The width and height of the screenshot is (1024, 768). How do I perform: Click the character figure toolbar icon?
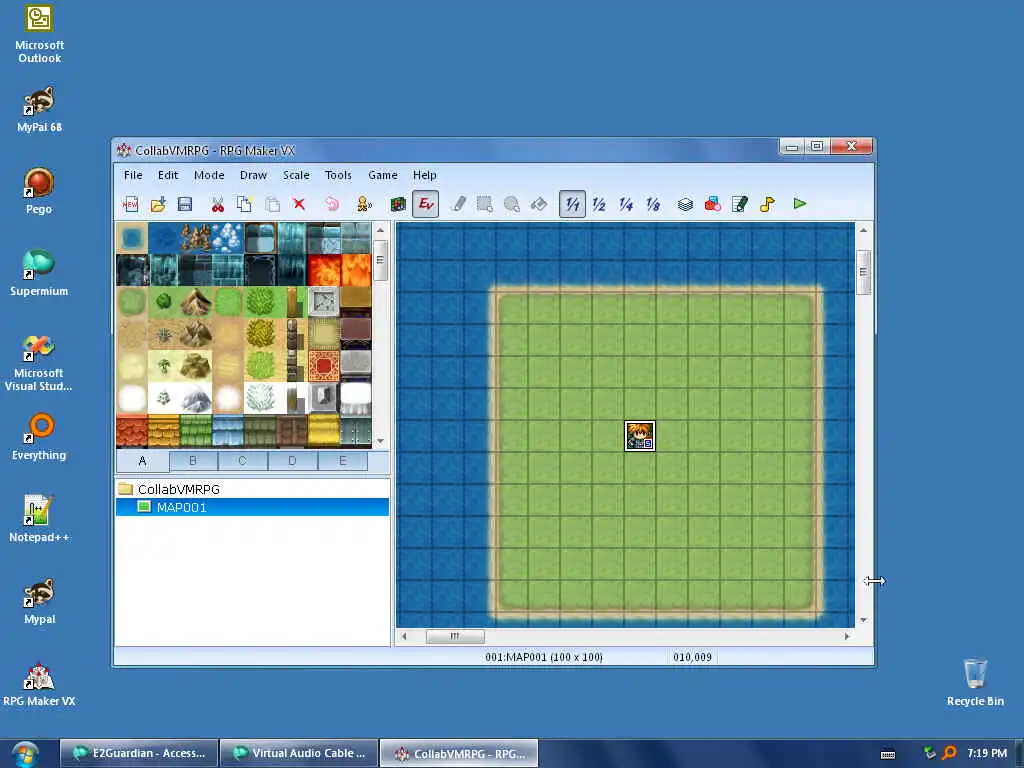(364, 204)
